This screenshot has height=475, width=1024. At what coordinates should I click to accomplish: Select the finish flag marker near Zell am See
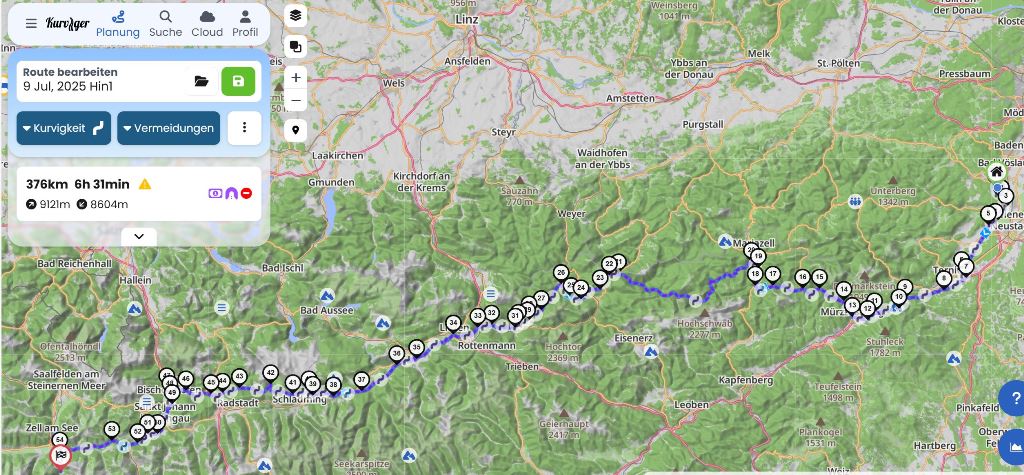pyautogui.click(x=60, y=456)
